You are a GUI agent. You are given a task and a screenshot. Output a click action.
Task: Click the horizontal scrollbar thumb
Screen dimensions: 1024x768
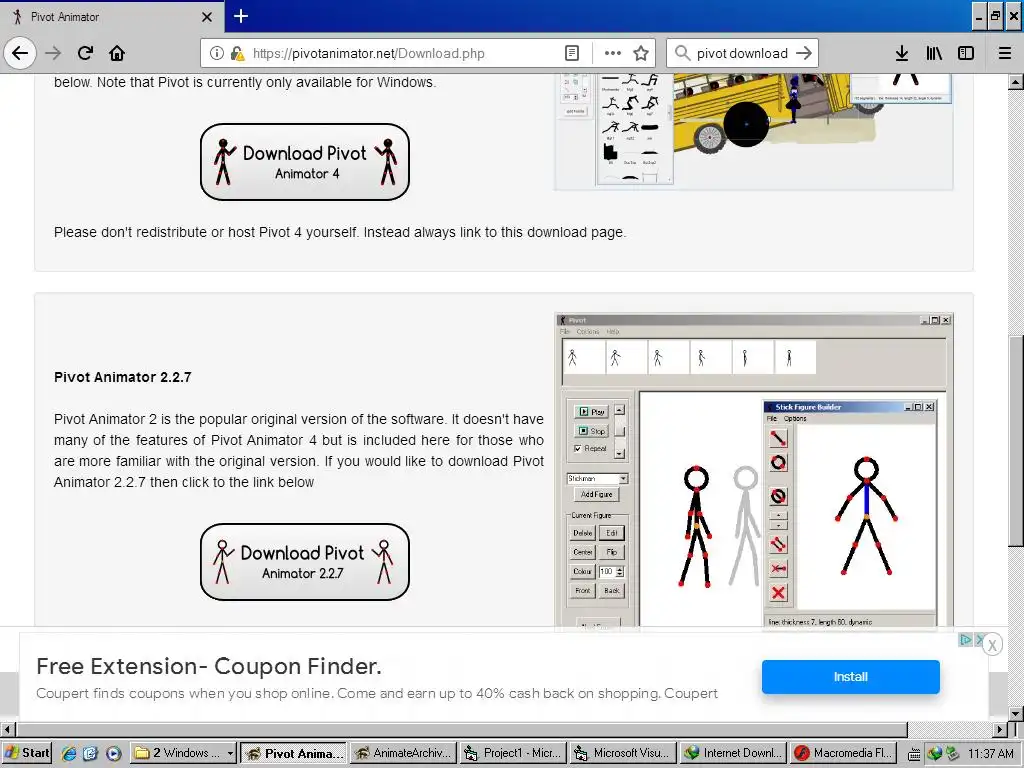(461, 729)
